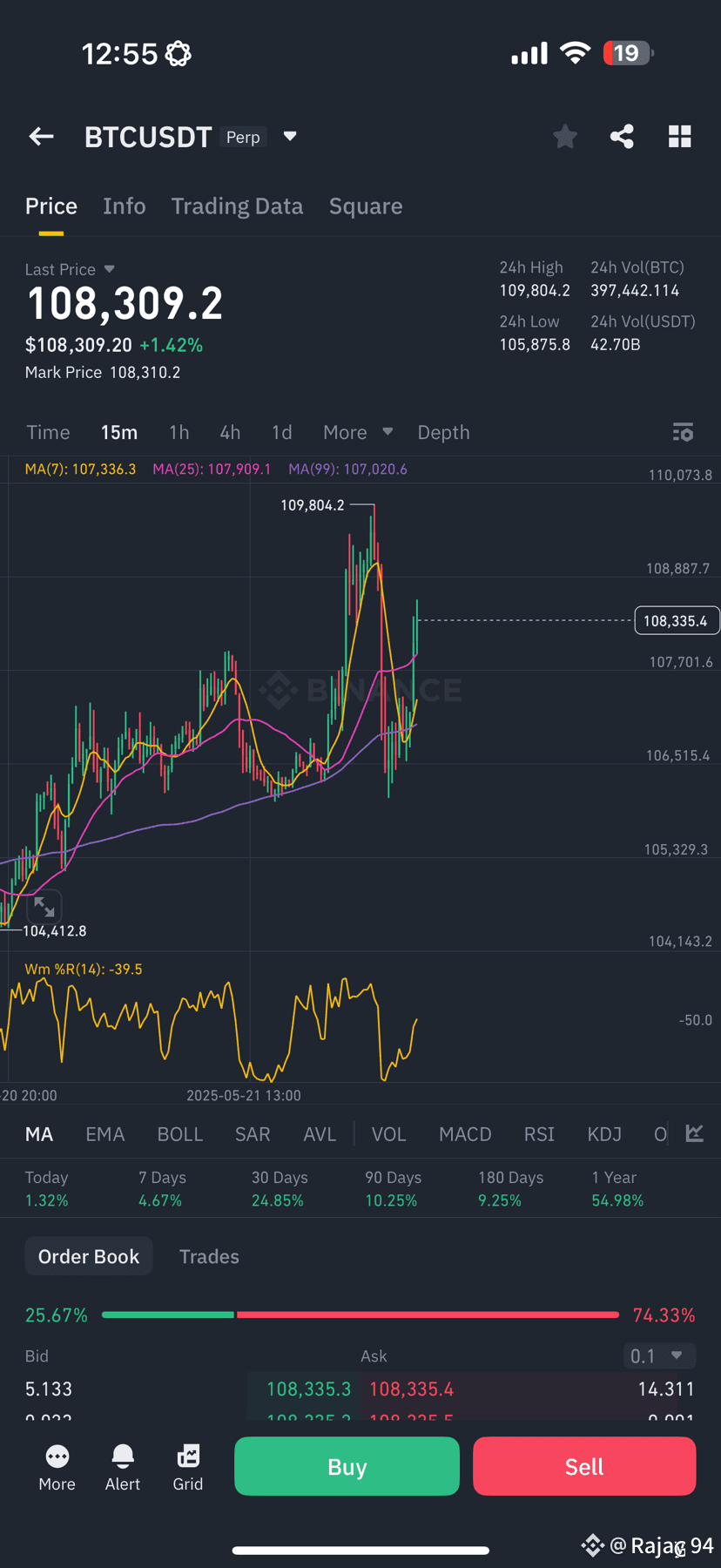Screen dimensions: 721x1568
Task: Tap the bid/ask ratio bar
Action: [360, 1315]
